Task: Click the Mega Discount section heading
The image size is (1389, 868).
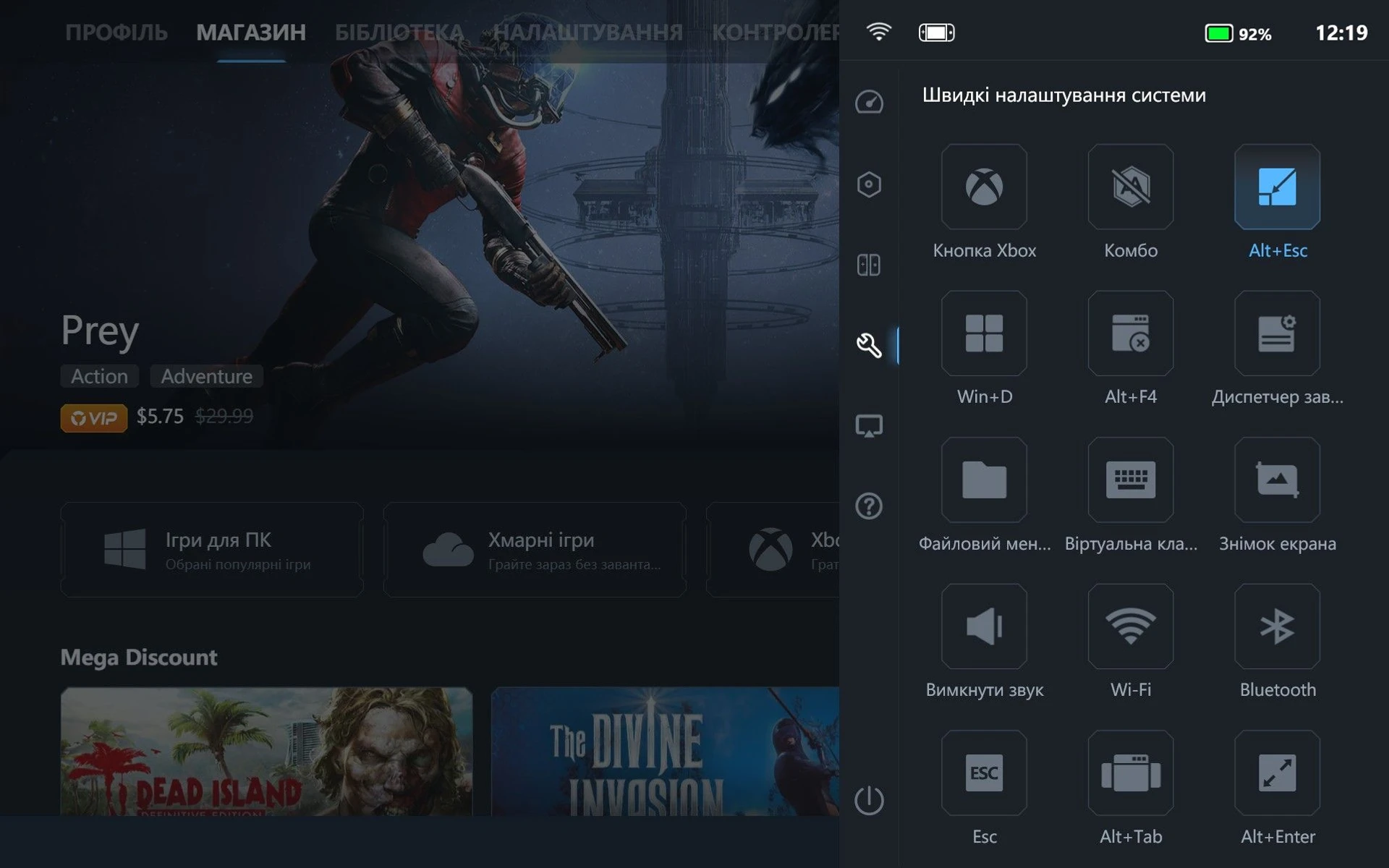Action: point(139,657)
